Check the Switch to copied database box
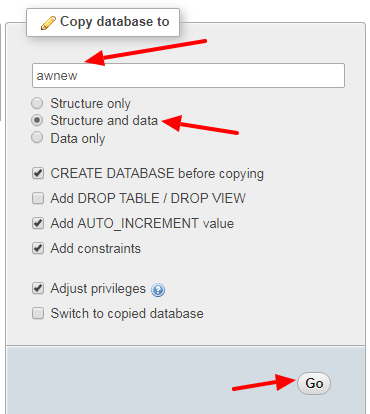Image resolution: width=370 pixels, height=414 pixels. tap(38, 313)
